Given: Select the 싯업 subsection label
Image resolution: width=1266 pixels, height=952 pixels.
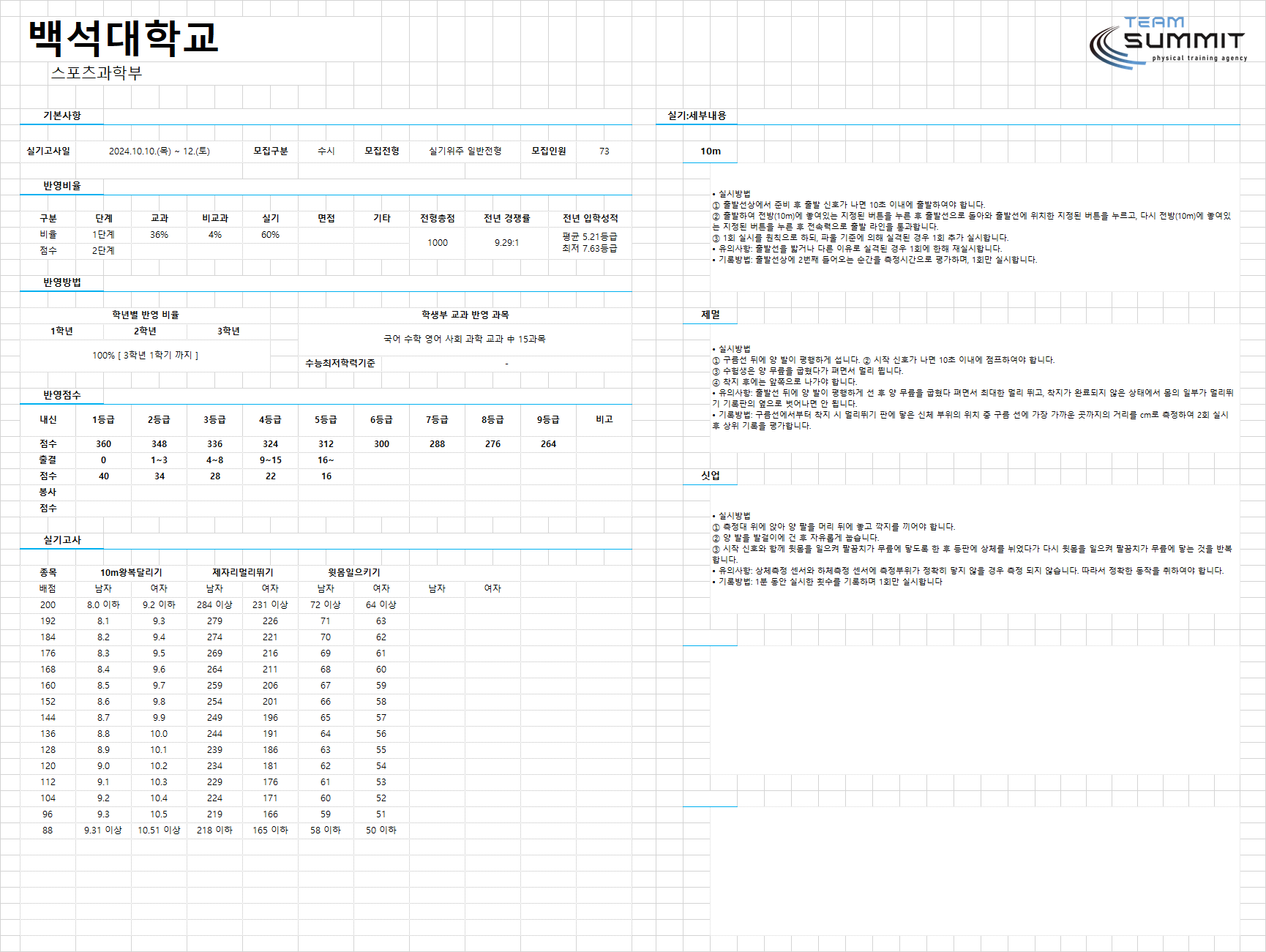Looking at the screenshot, I should pos(711,476).
